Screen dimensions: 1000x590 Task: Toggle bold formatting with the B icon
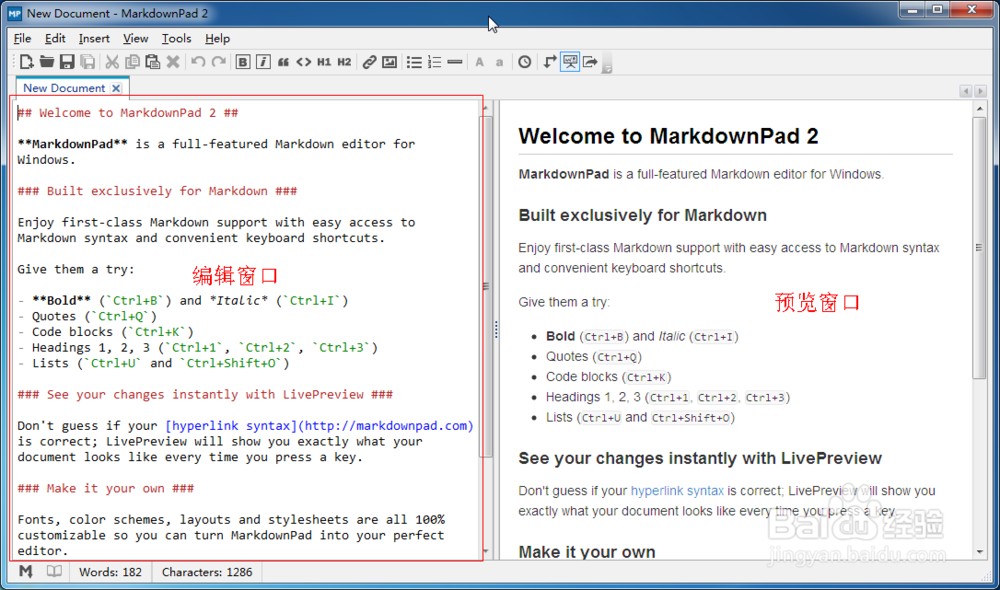click(242, 61)
